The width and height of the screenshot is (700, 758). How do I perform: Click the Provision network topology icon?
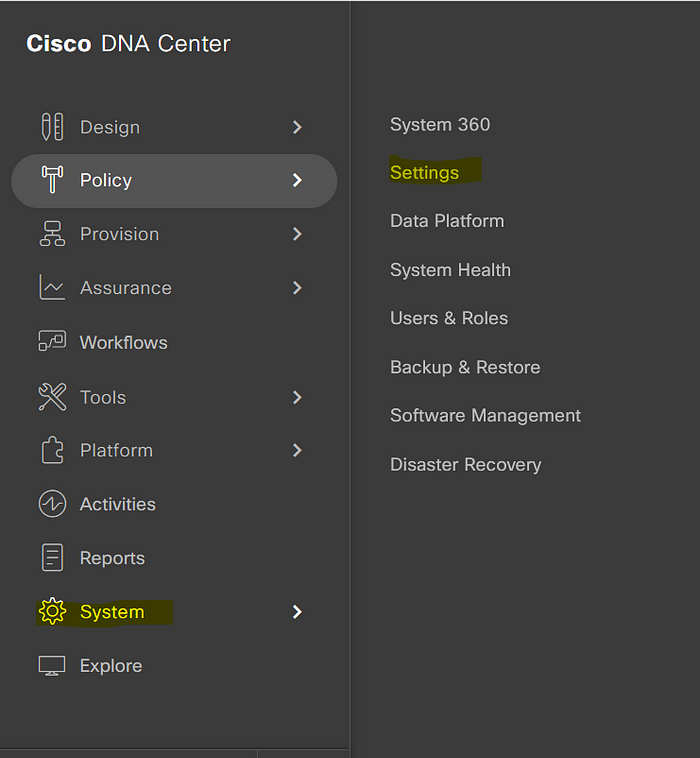[52, 234]
